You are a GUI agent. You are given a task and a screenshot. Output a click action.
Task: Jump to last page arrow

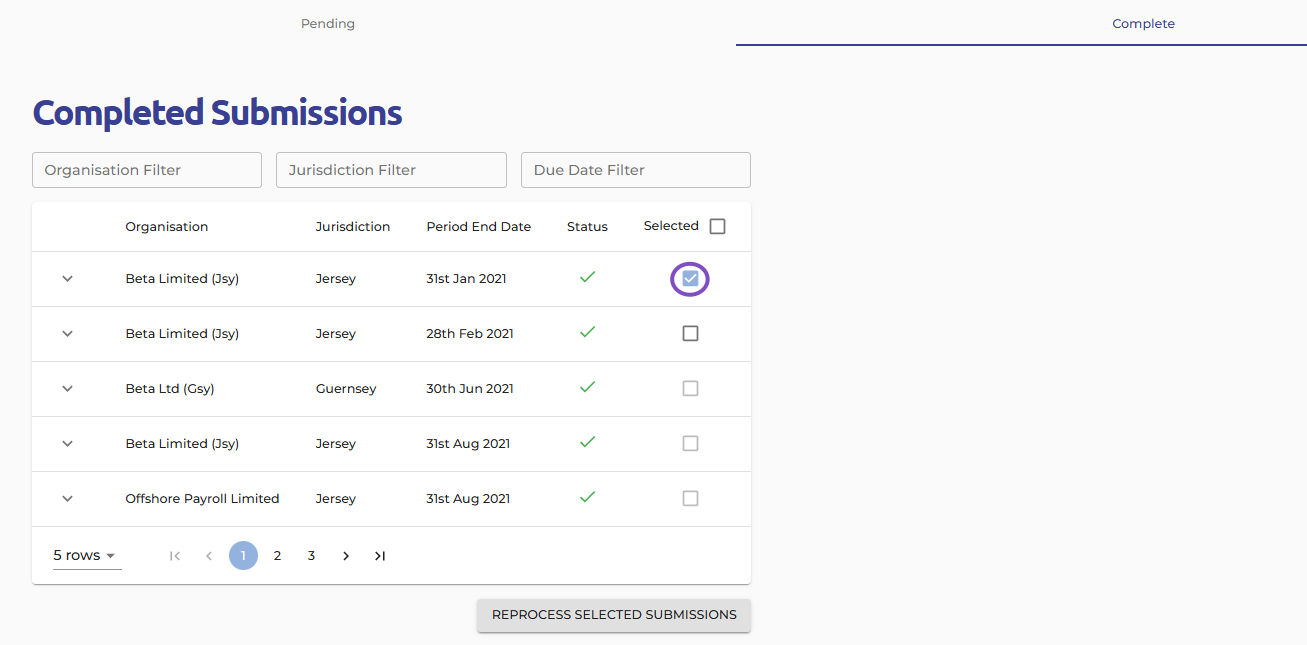380,556
